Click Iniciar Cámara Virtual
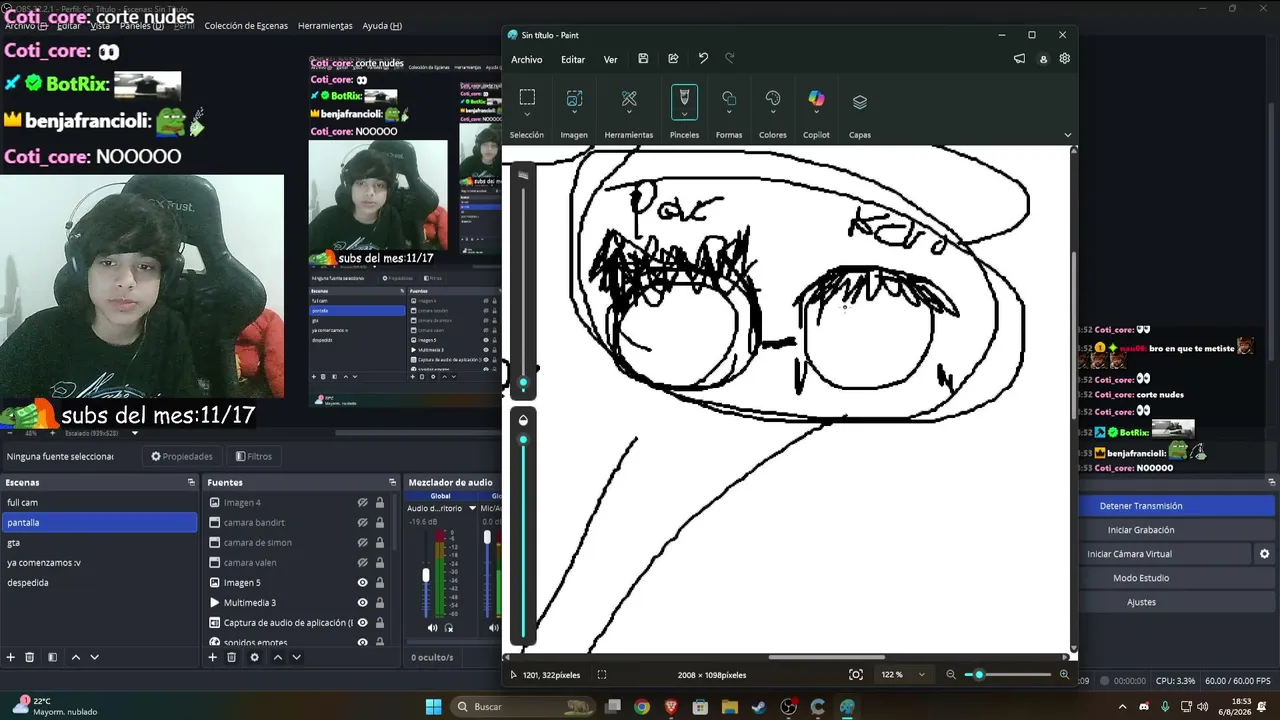 pyautogui.click(x=1130, y=554)
